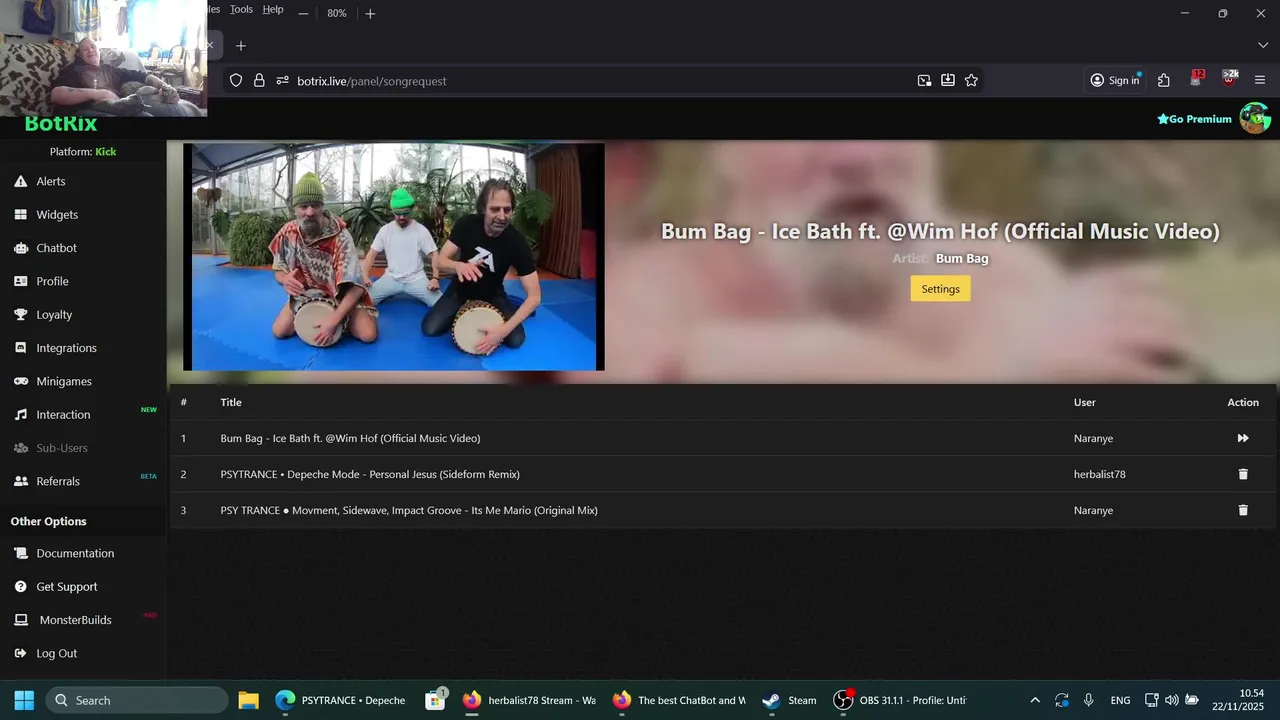Click the padlock site security icon
Viewport: 1280px width, 720px height.
[x=259, y=80]
